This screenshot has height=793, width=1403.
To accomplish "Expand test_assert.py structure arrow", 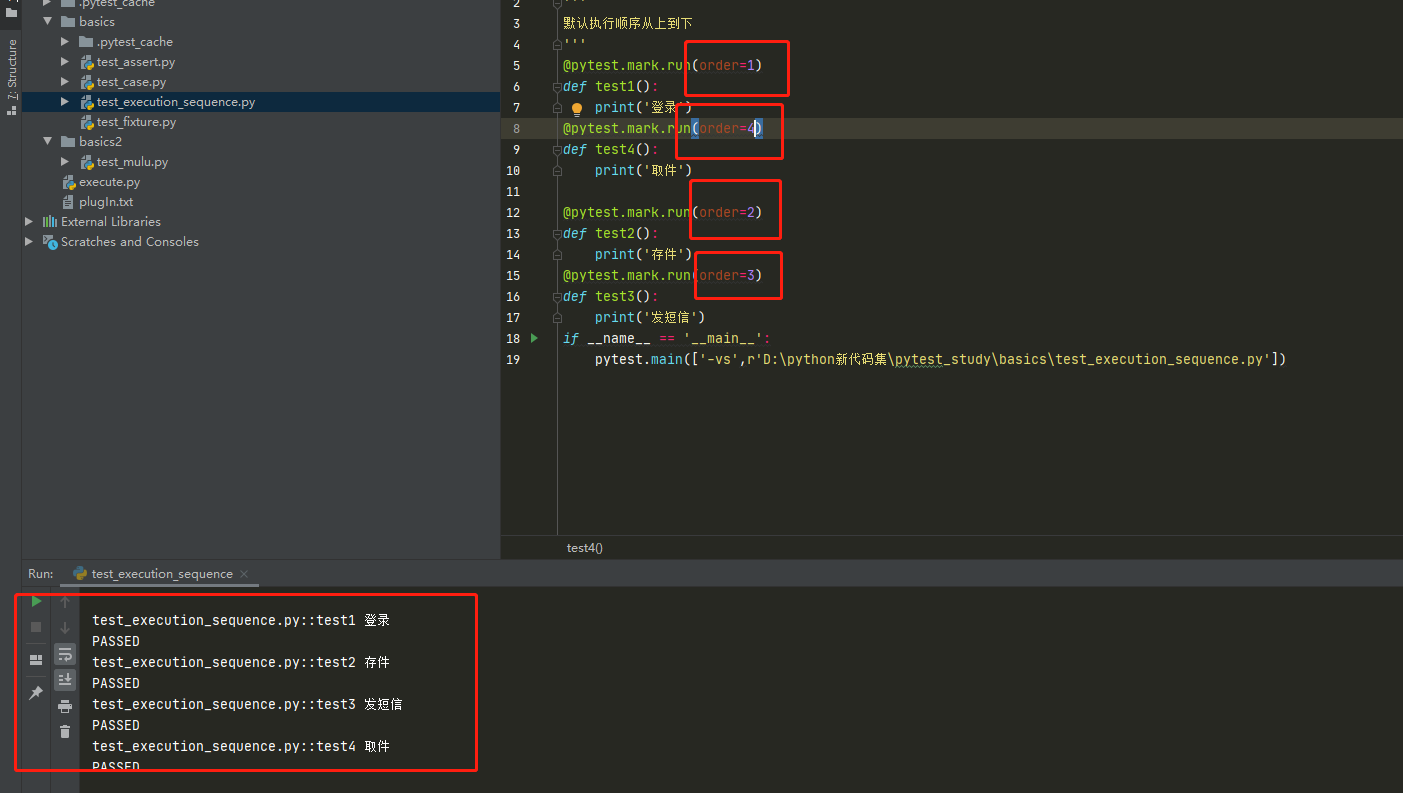I will [x=65, y=62].
